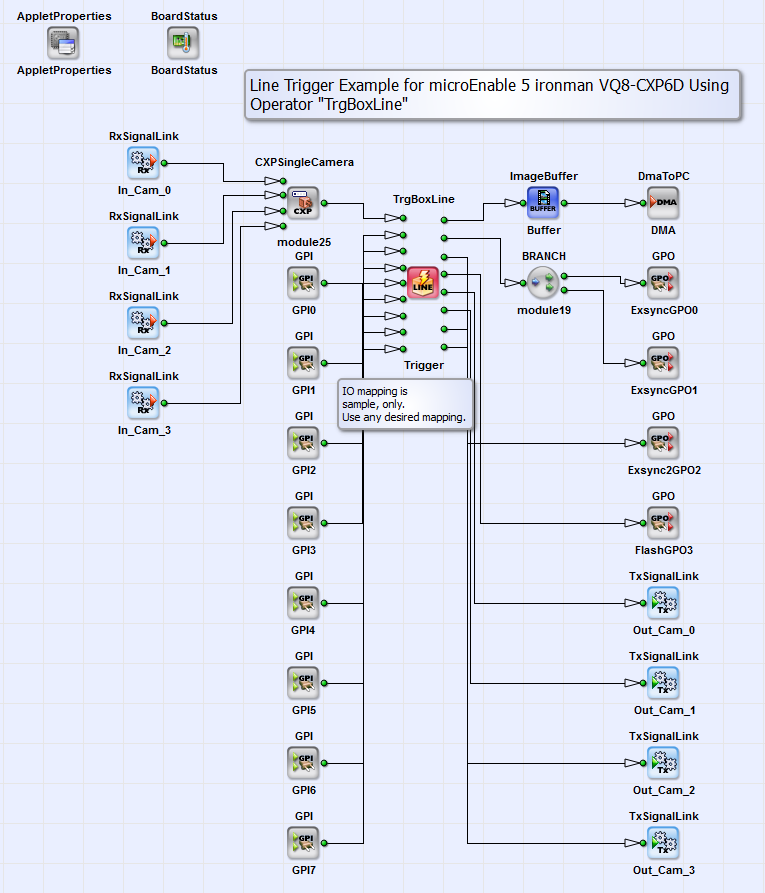This screenshot has width=765, height=893.
Task: Select the CXPSingleCamera module25 icon
Action: tap(303, 203)
